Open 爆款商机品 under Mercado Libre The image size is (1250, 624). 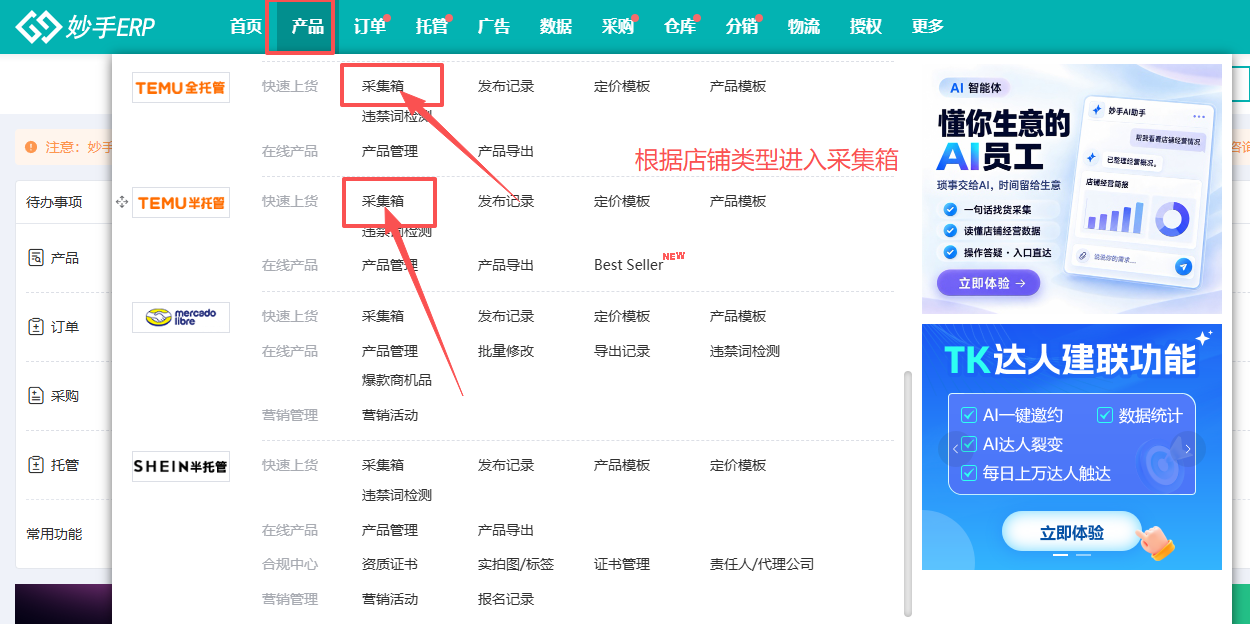[x=397, y=380]
